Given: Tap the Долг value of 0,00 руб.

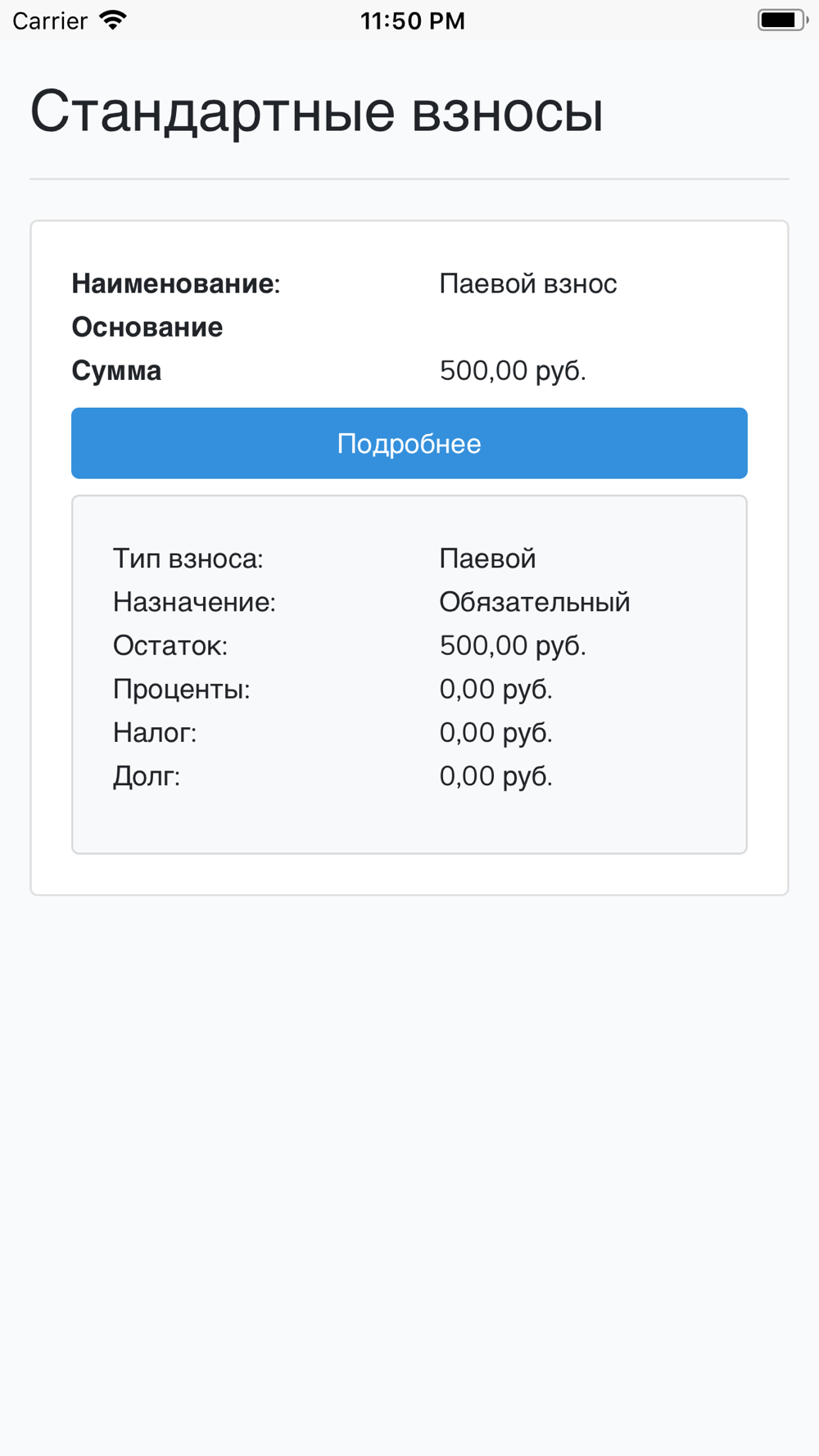Looking at the screenshot, I should (496, 775).
